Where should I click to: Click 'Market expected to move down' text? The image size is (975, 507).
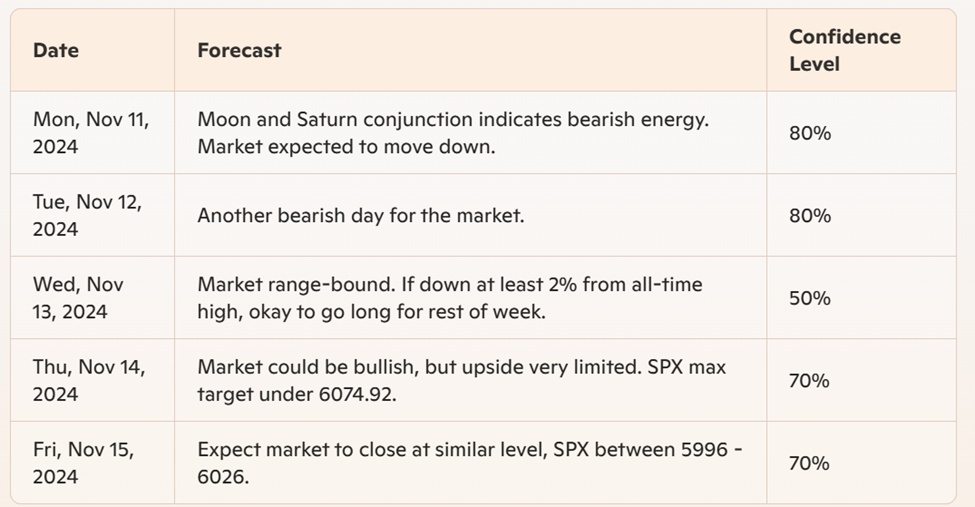346,147
